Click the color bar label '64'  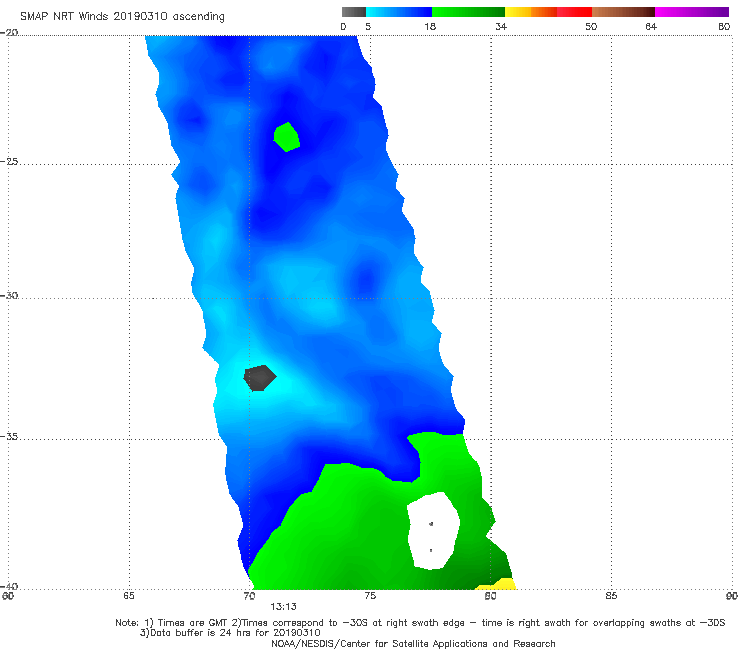pyautogui.click(x=651, y=27)
